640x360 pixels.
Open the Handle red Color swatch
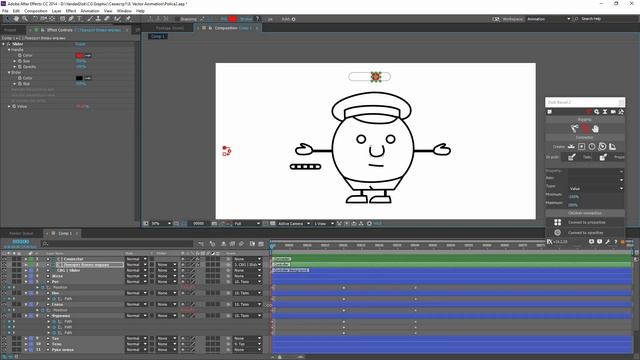[x=80, y=56]
